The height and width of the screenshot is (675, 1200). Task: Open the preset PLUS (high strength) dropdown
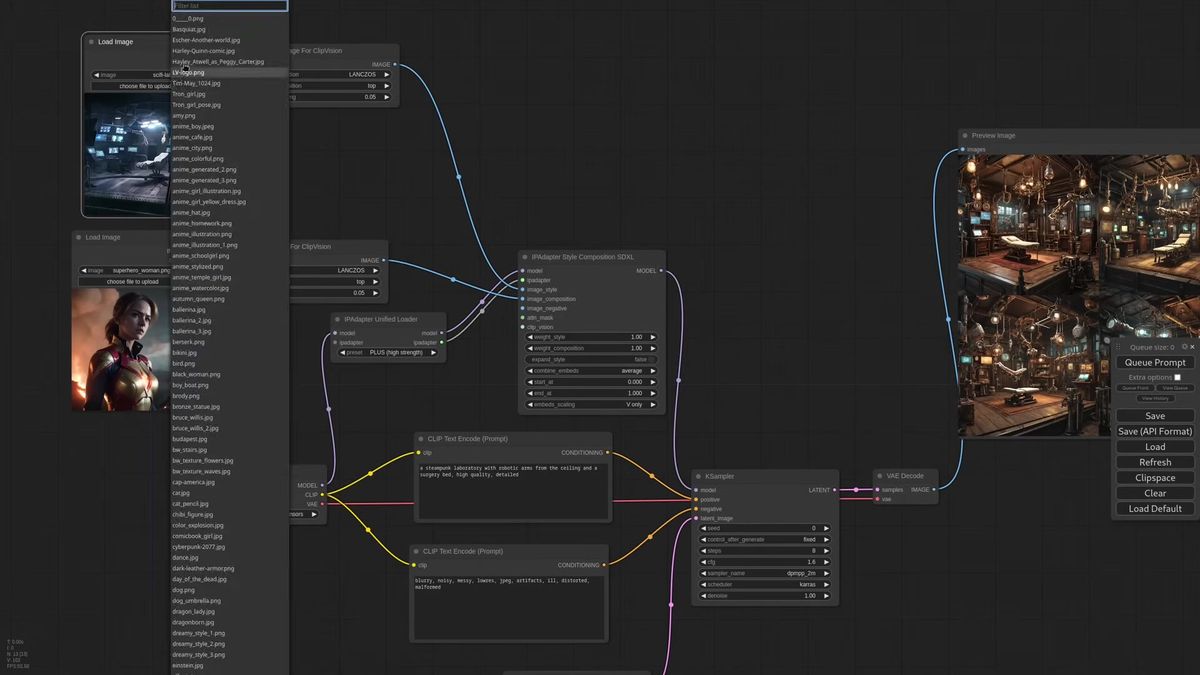(388, 352)
